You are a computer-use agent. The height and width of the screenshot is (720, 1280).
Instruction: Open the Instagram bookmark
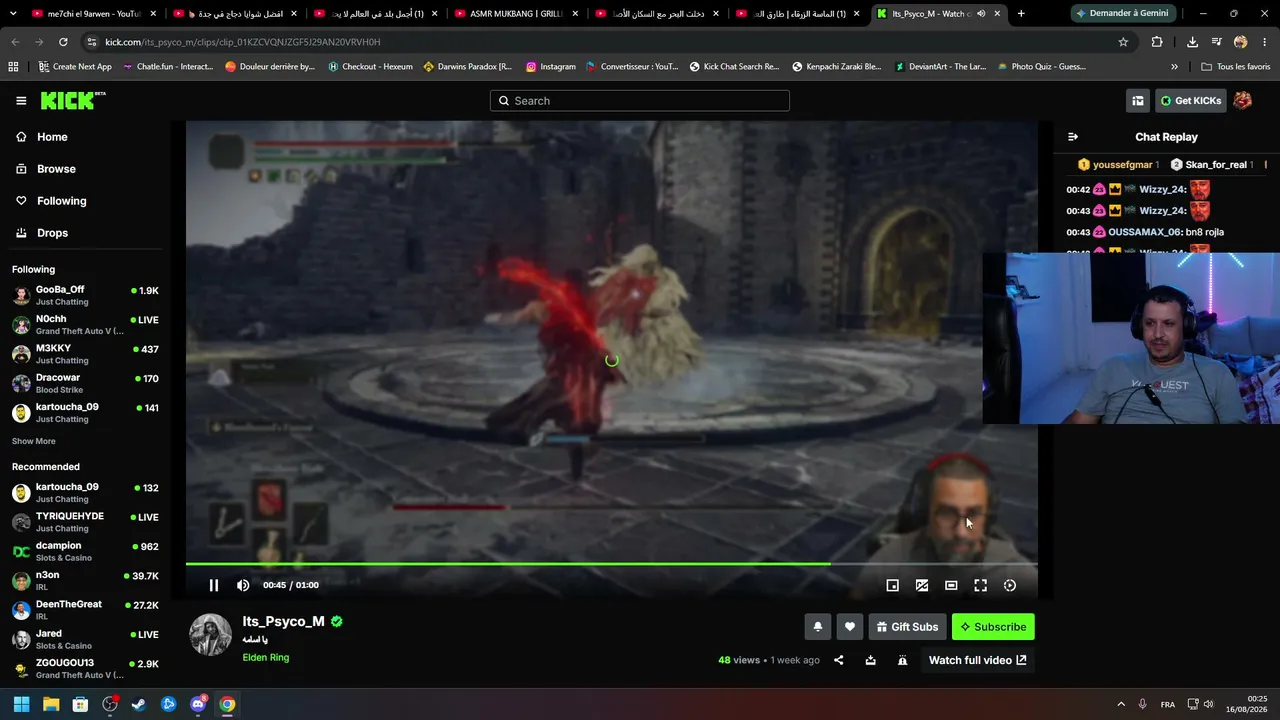coord(551,67)
